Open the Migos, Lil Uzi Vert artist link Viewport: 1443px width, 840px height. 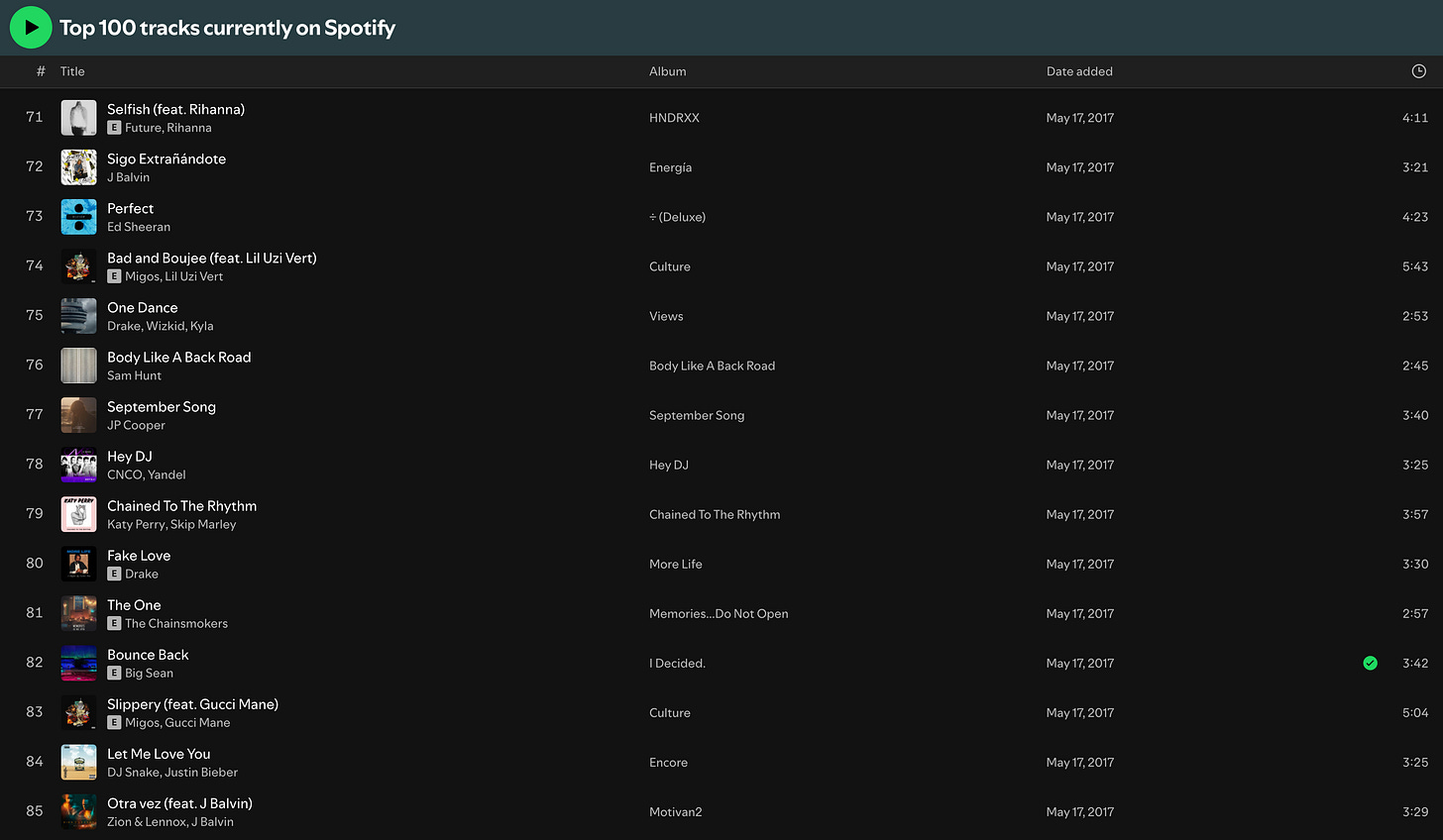coord(173,276)
